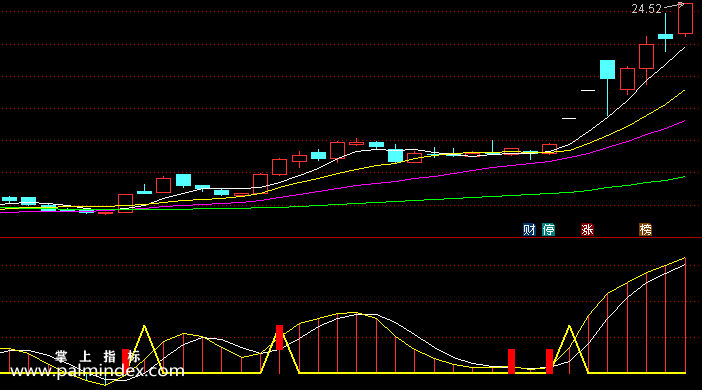Select the large cyan candle with long lower wick
702x390 pixels.
tap(608, 87)
